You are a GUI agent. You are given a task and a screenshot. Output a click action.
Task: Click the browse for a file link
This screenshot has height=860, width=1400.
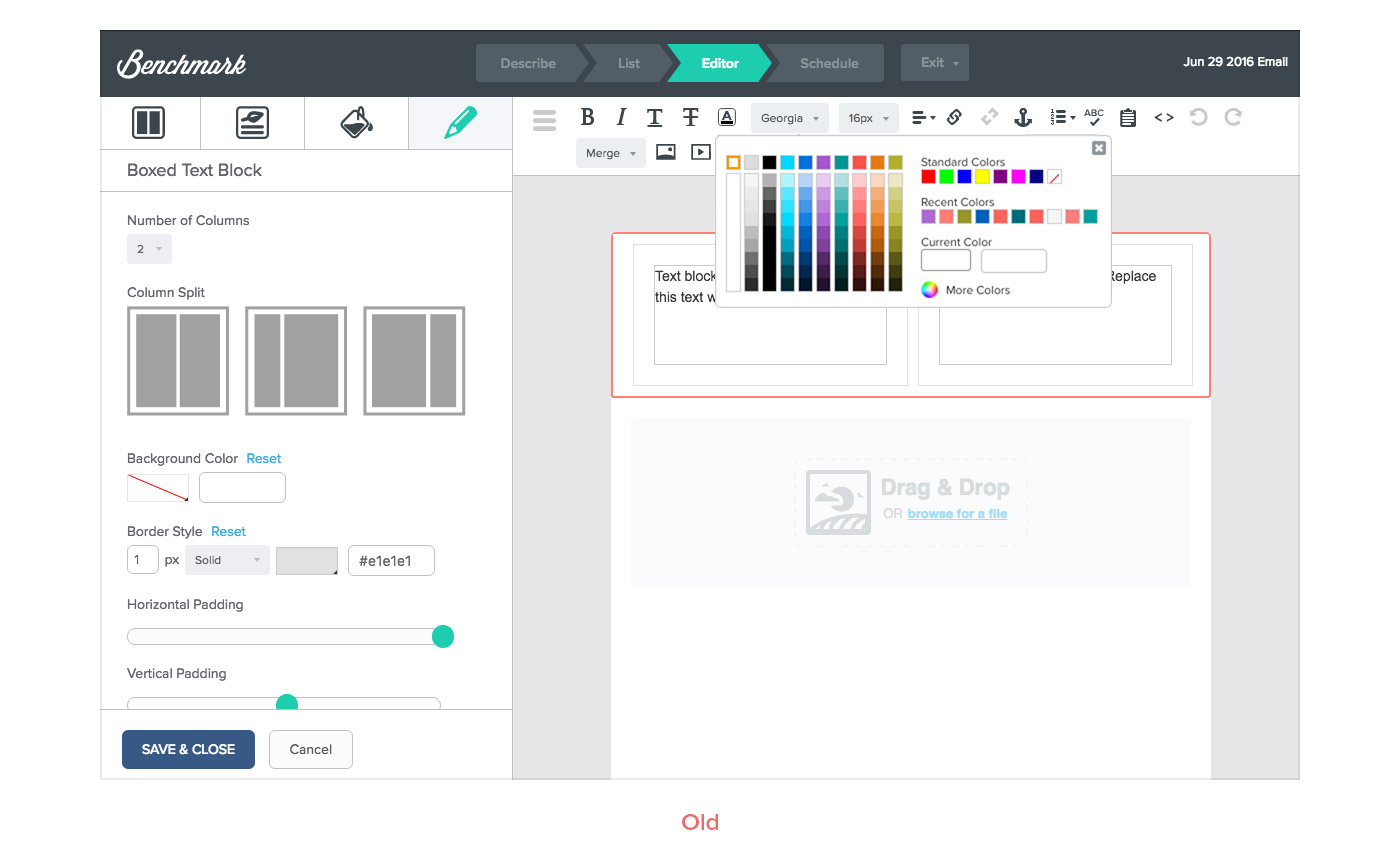pos(957,514)
